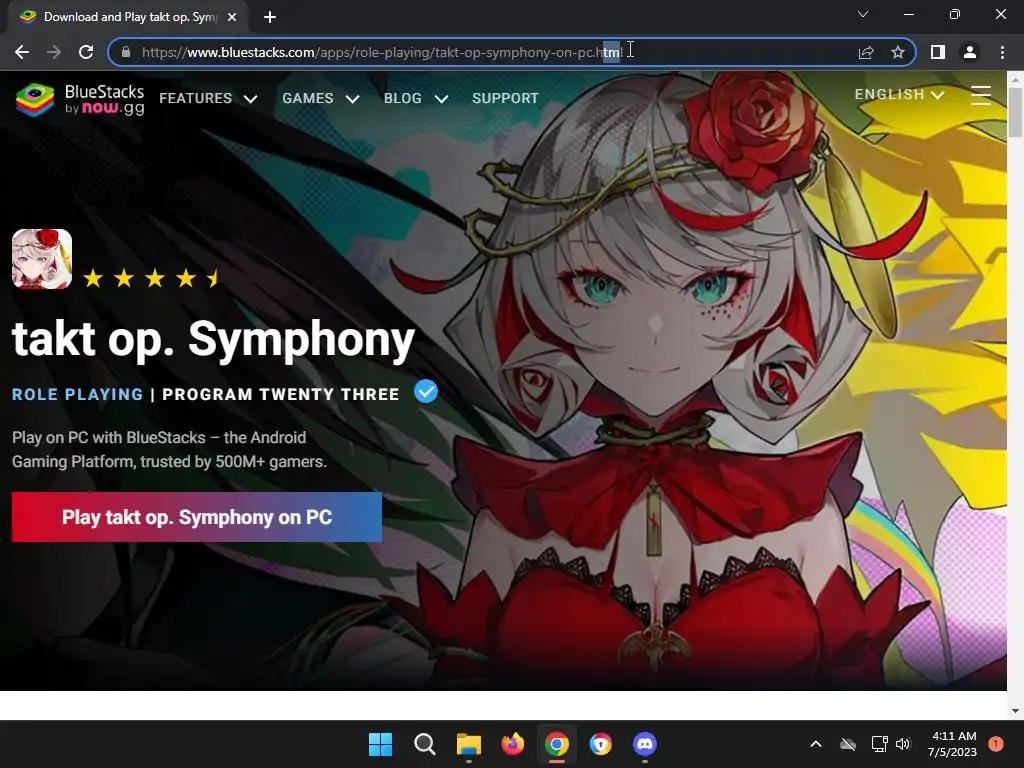Screen dimensions: 1024x768
Task: Open the volume speaker tray icon
Action: [903, 744]
